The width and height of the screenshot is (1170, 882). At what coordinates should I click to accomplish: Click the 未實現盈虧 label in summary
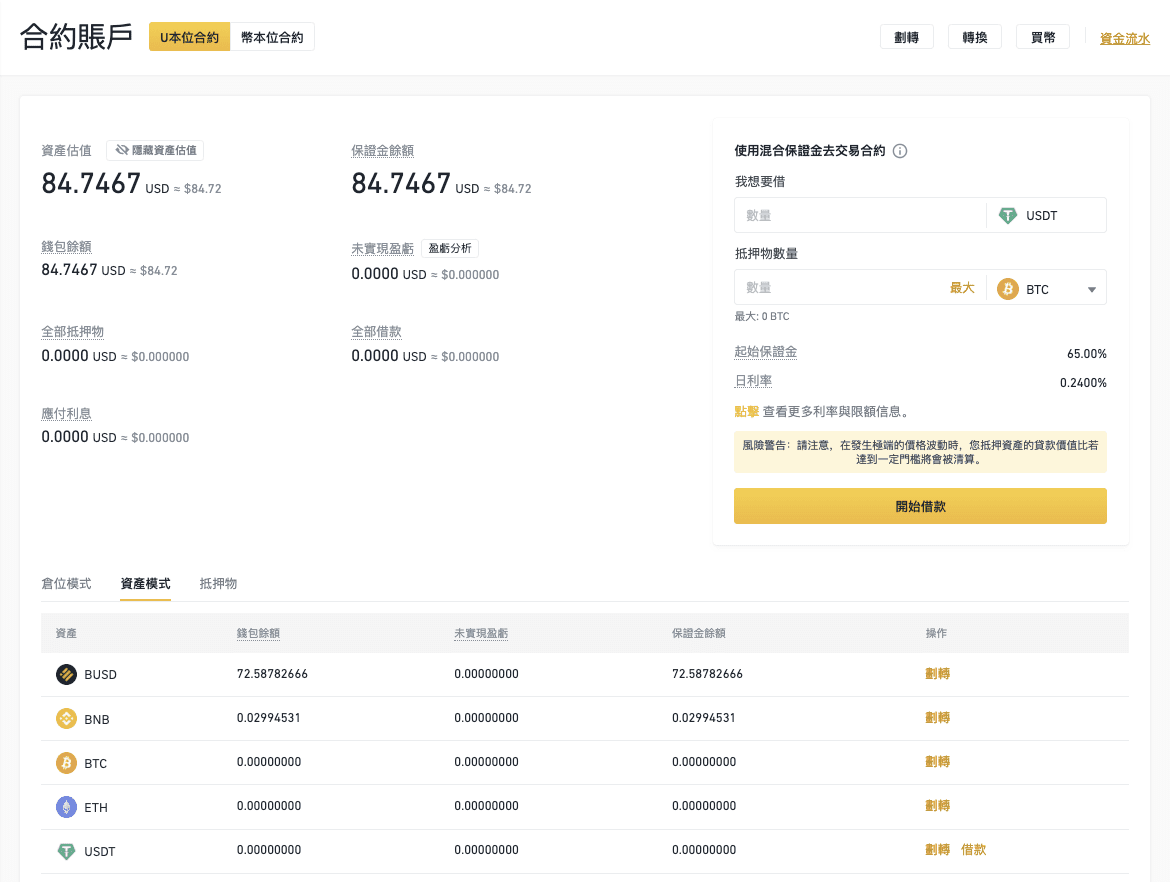click(x=383, y=249)
